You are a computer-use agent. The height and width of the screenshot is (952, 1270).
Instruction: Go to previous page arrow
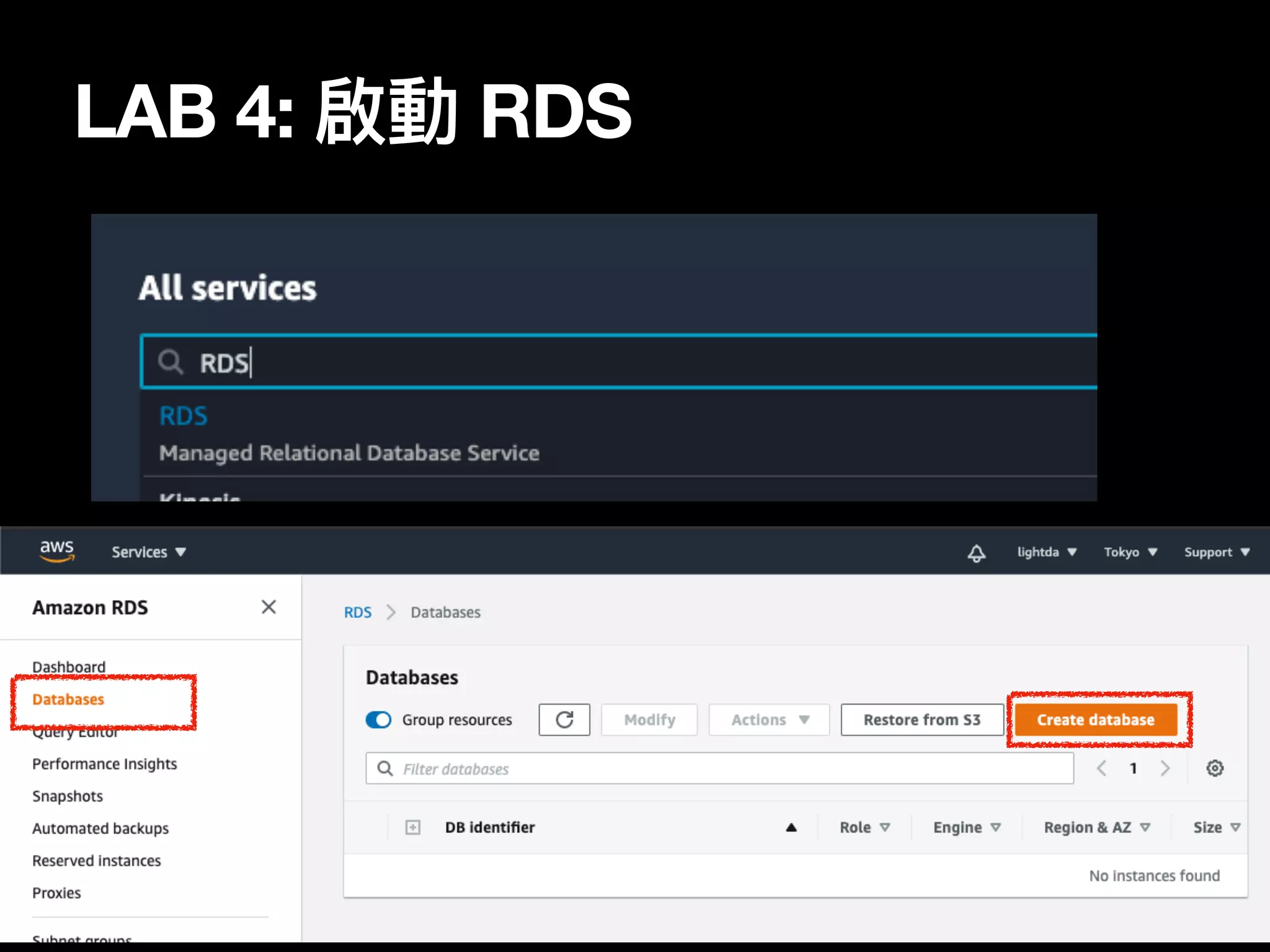pyautogui.click(x=1101, y=769)
